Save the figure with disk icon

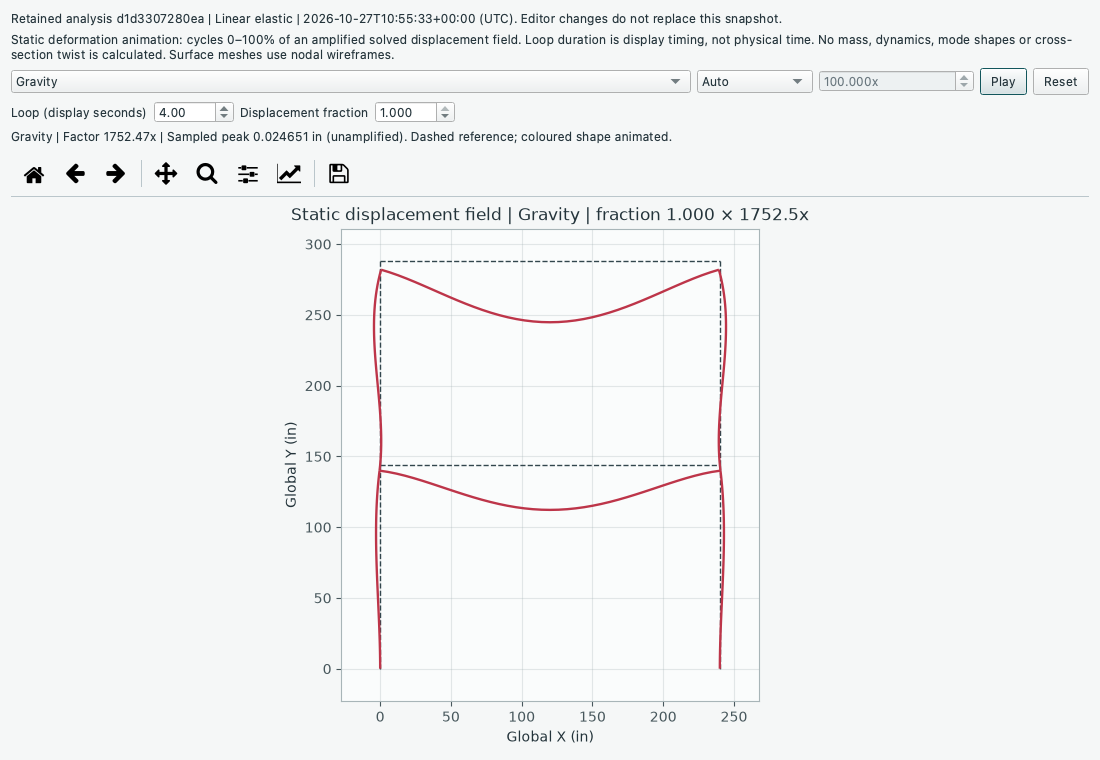coord(339,174)
